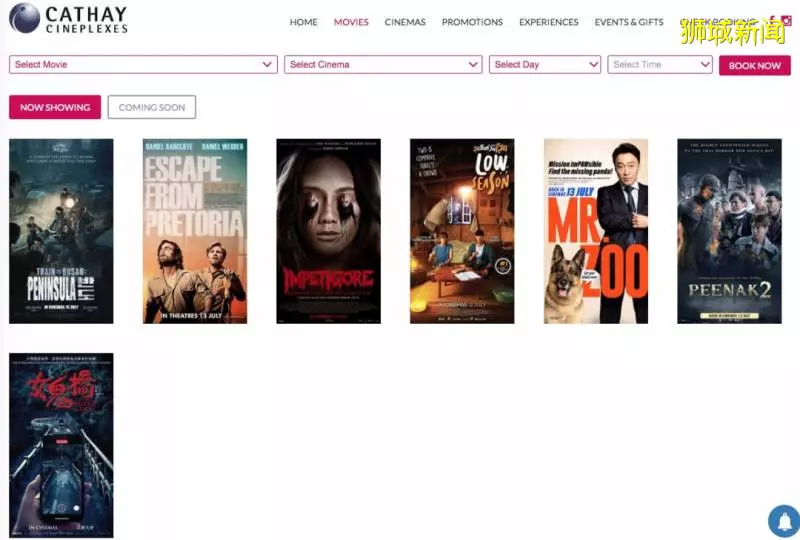
Task: Open the Instagram icon in the header
Action: point(787,20)
